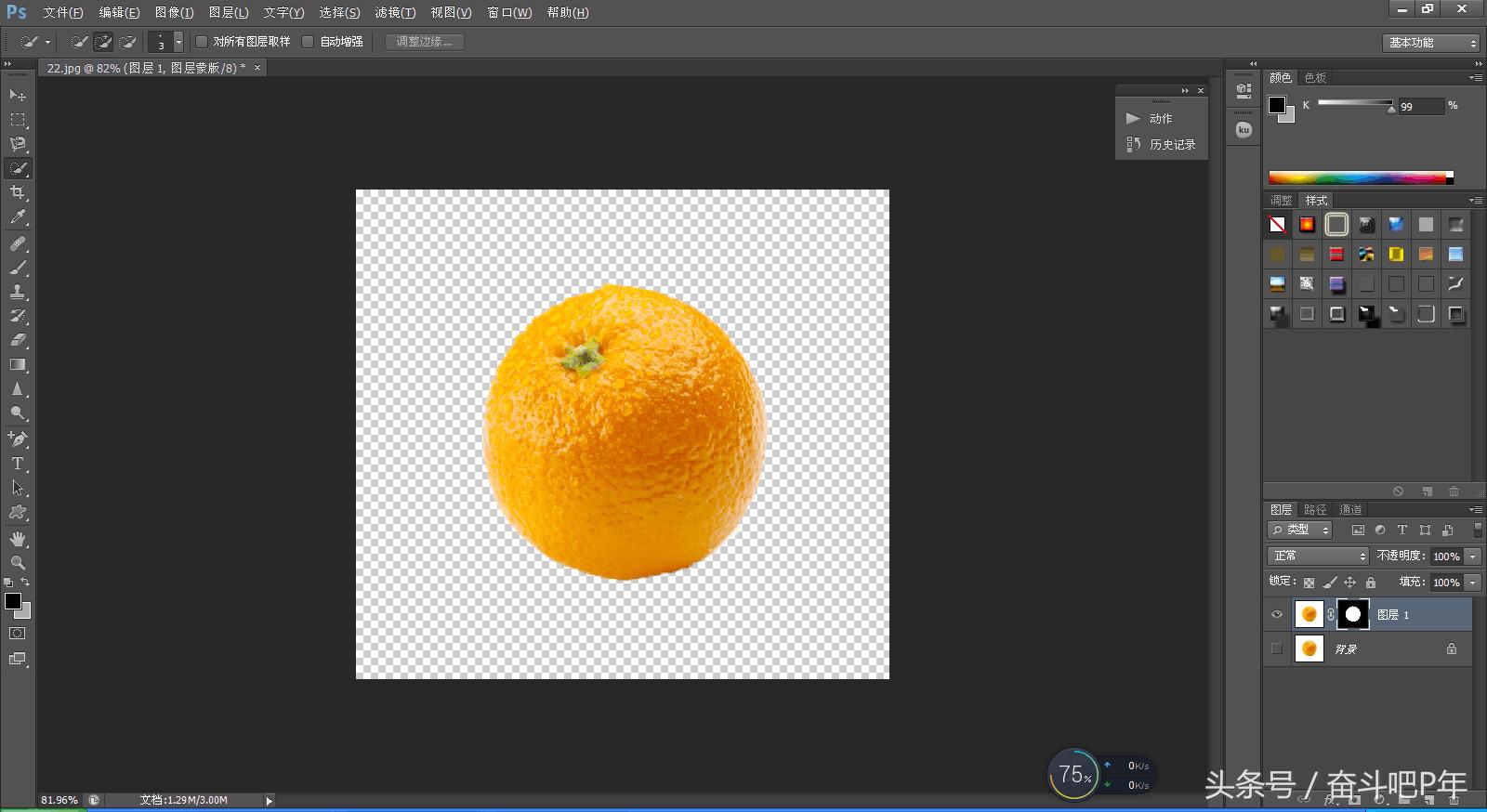Select the Clone Stamp tool
The image size is (1487, 812).
(18, 292)
